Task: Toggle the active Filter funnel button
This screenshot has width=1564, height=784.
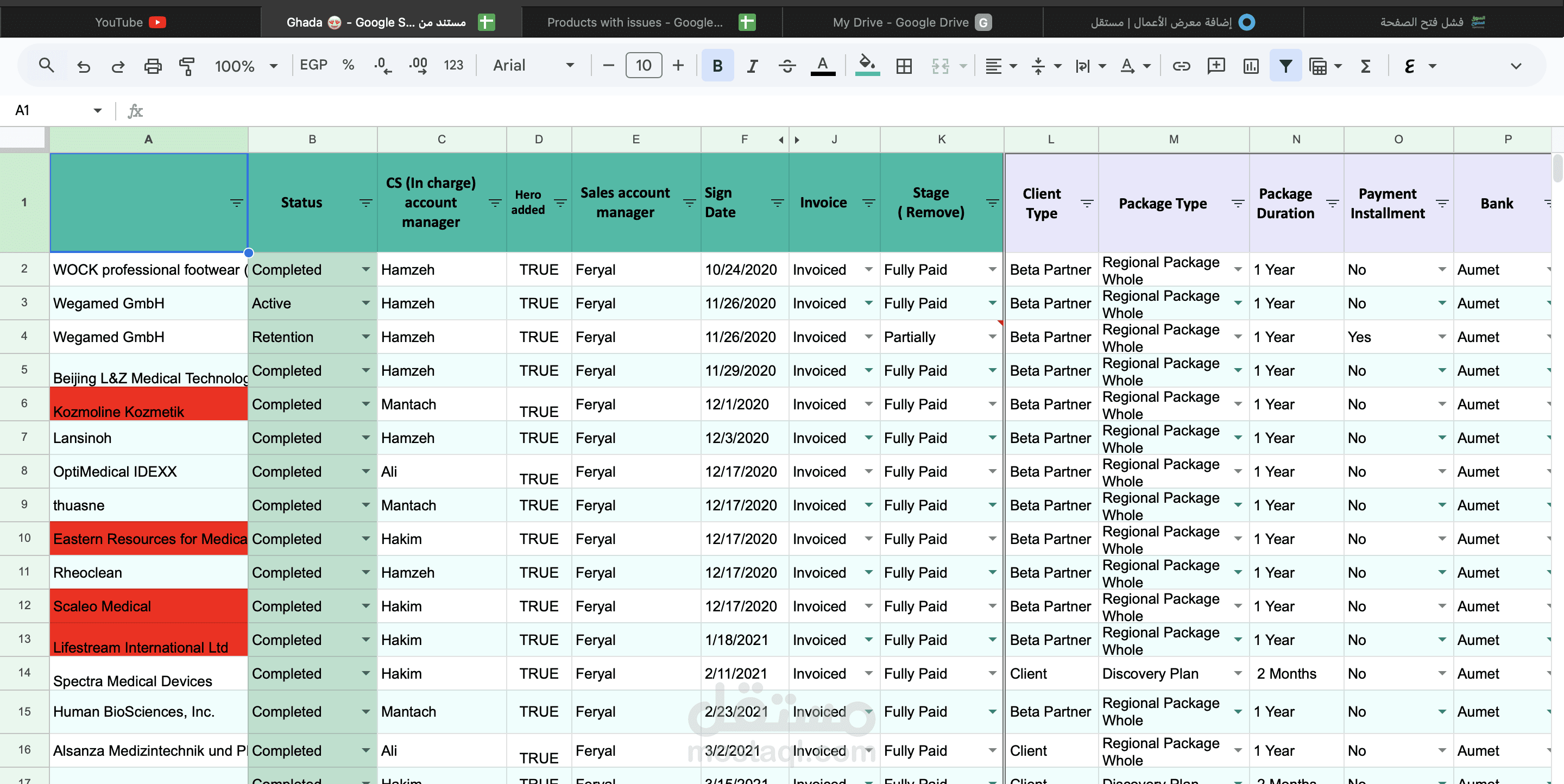Action: point(1285,66)
